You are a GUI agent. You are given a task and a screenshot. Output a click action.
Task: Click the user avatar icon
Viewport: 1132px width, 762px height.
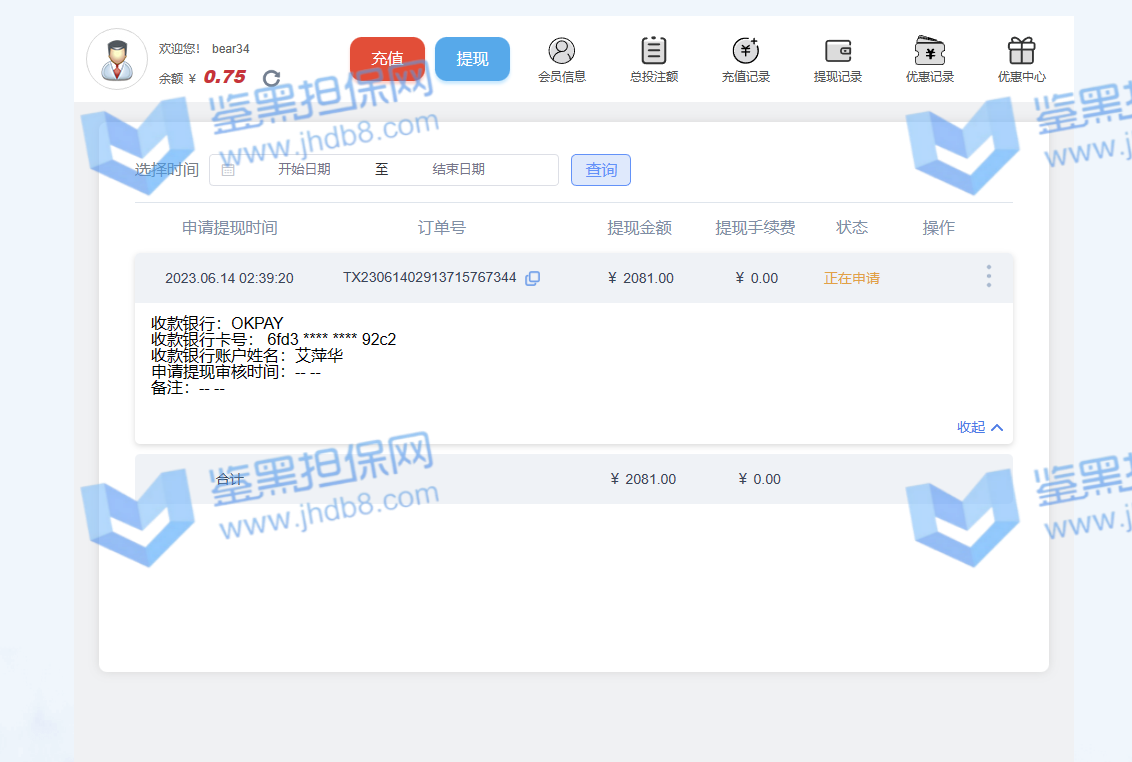[117, 59]
